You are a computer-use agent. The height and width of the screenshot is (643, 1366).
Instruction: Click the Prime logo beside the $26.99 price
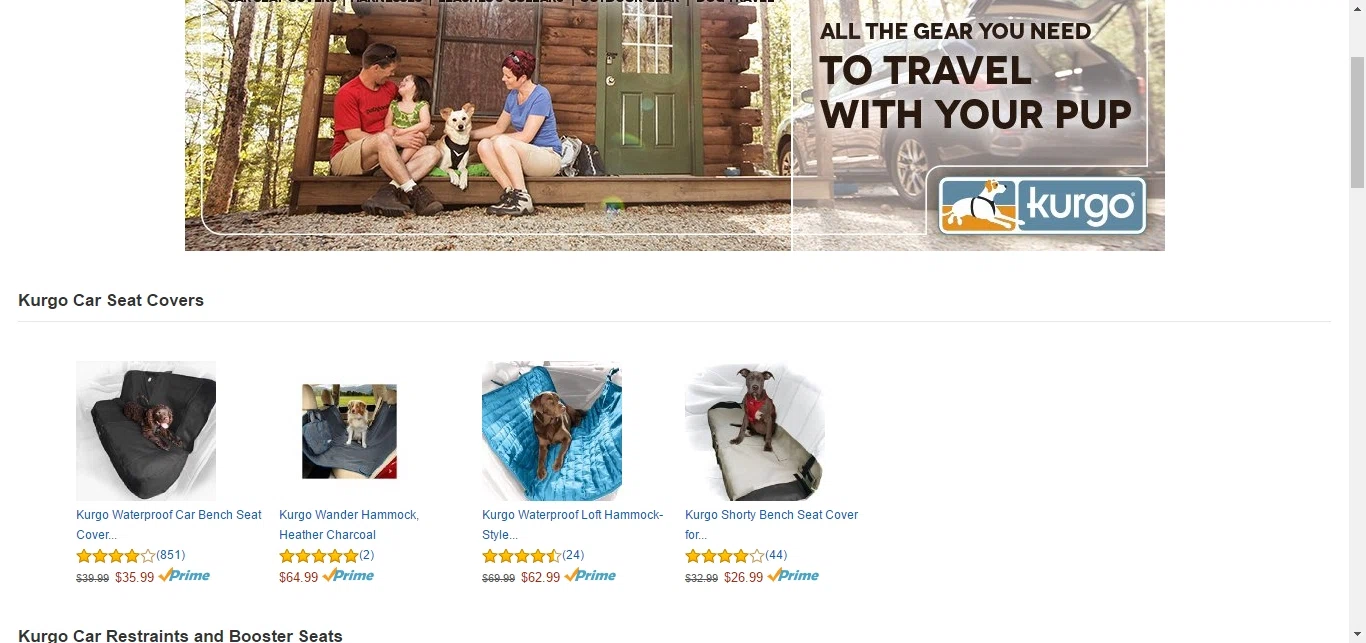pos(793,576)
